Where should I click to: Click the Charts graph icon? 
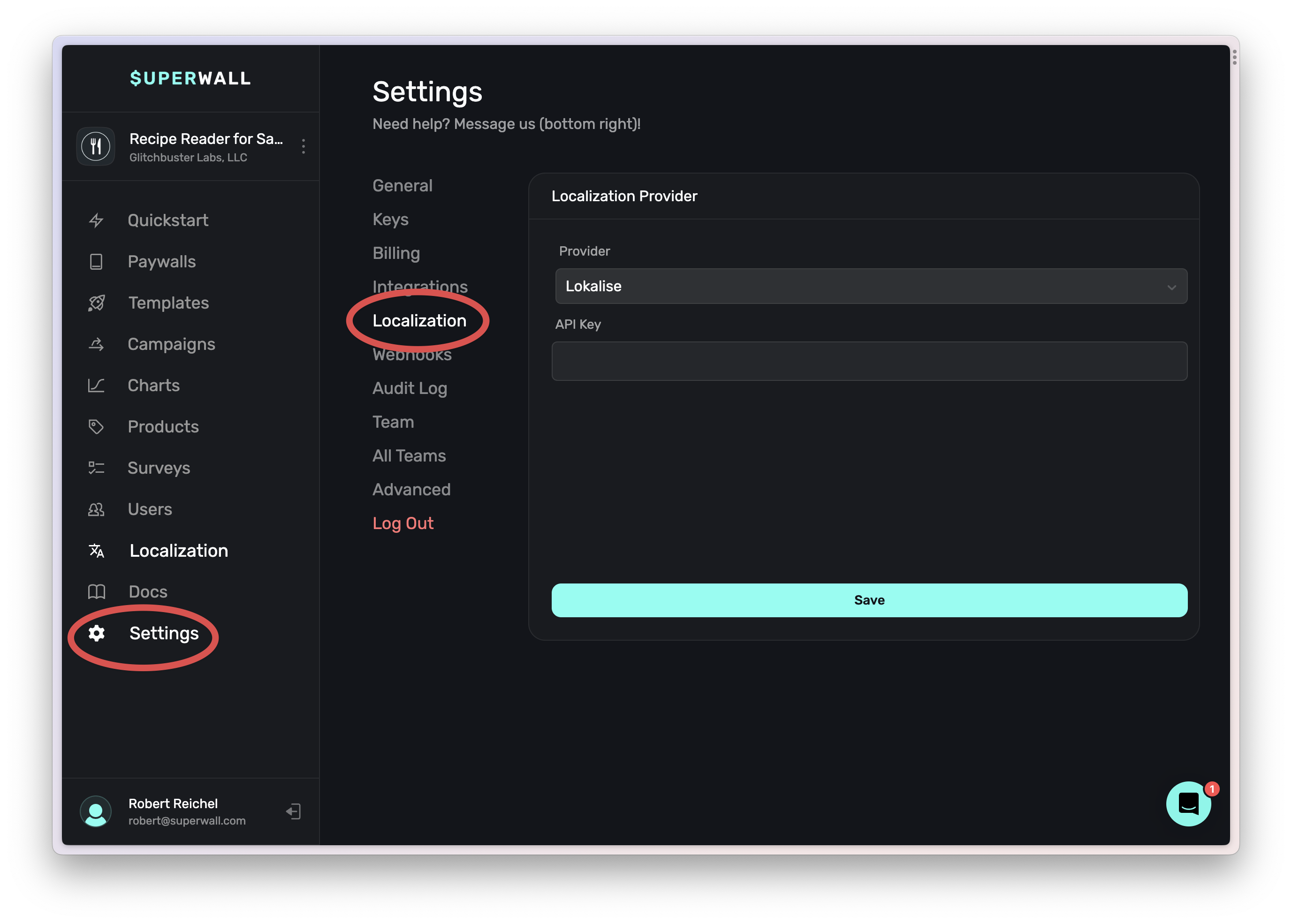[x=96, y=386]
